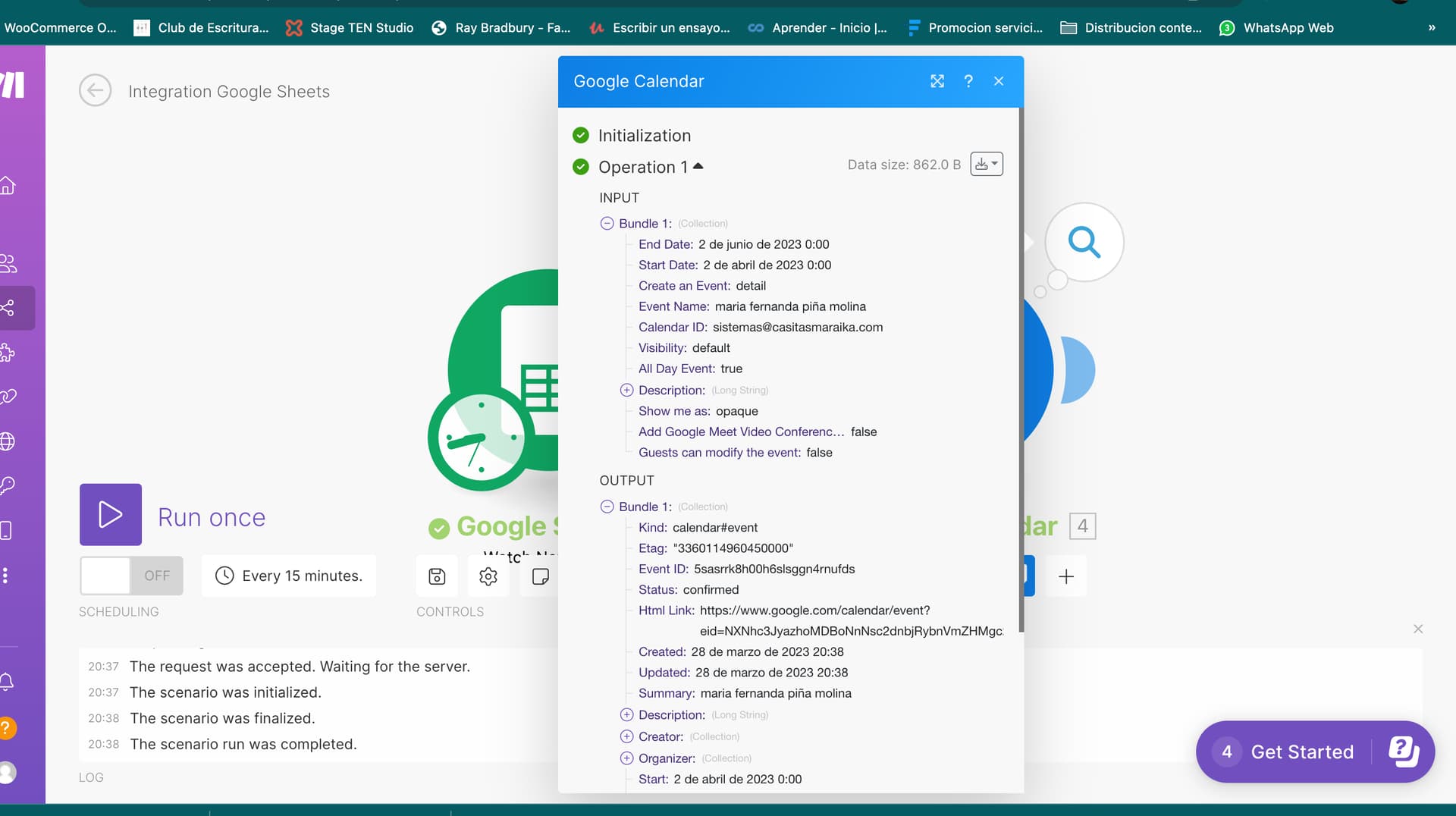The height and width of the screenshot is (816, 1456).
Task: Open Notifications bell in the sidebar
Action: point(7,682)
